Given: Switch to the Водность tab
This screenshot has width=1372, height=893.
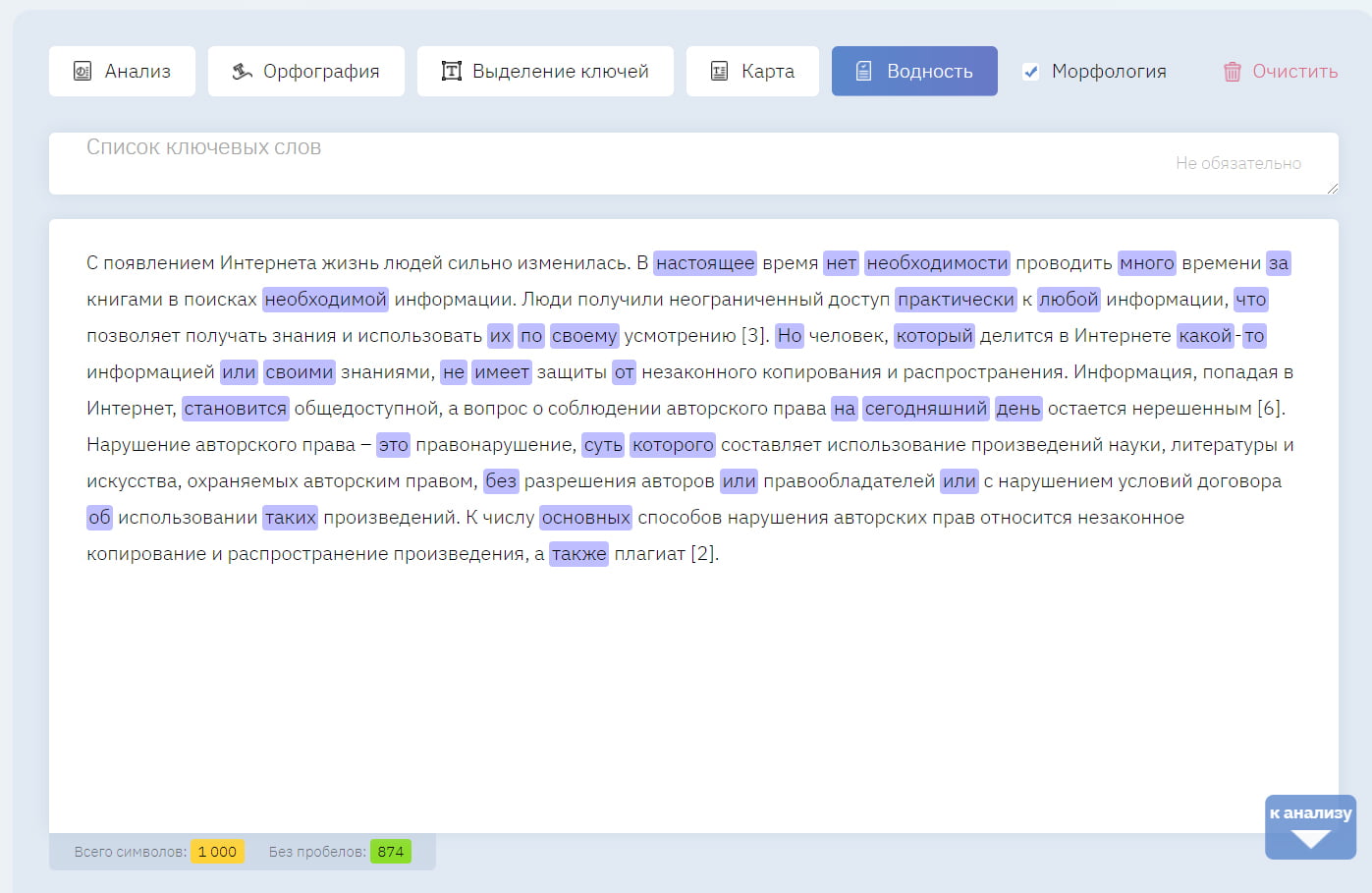Looking at the screenshot, I should coord(914,71).
